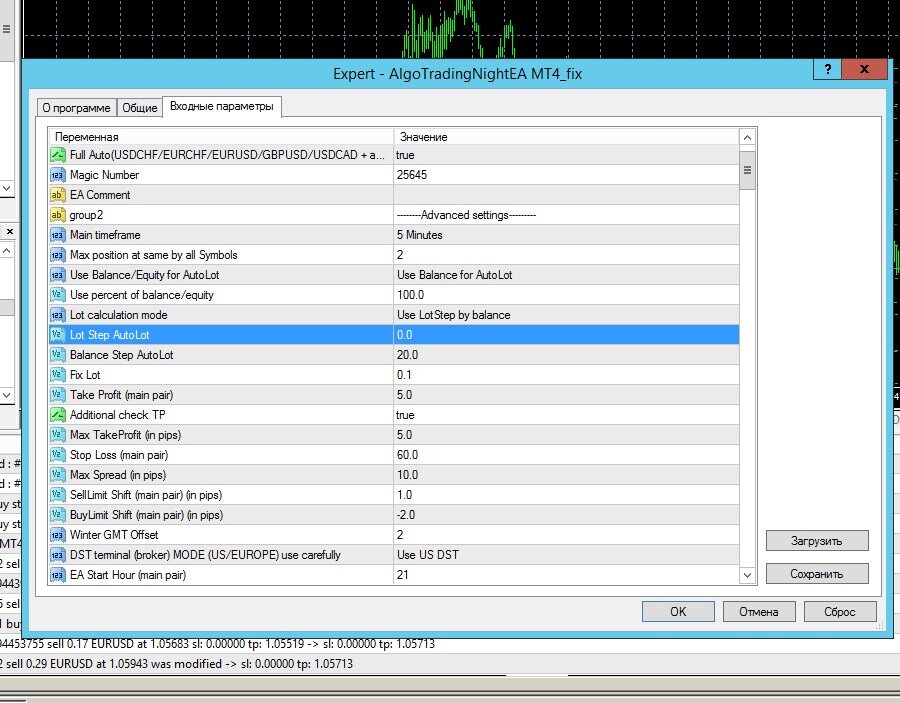Click the integer icon for Main timeframe
Screen dimensions: 900x703
click(57, 235)
